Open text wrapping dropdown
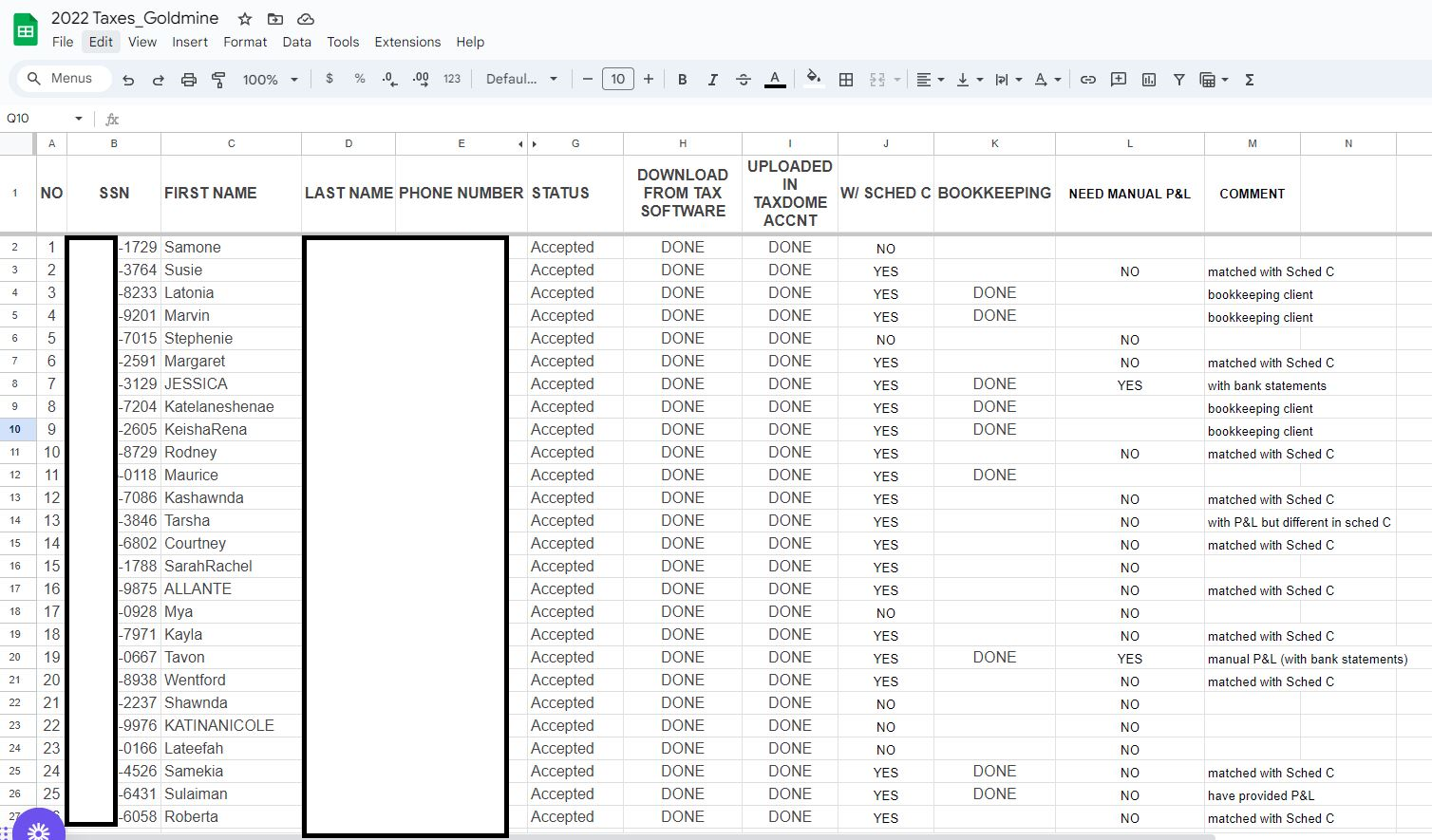1432x840 pixels. pos(1008,80)
